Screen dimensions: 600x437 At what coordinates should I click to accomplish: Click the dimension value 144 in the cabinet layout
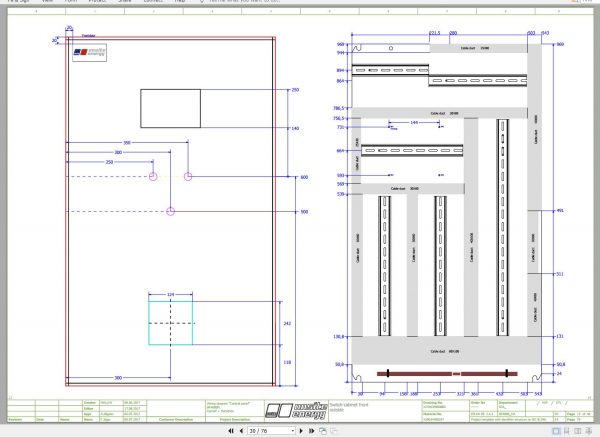pyautogui.click(x=414, y=122)
